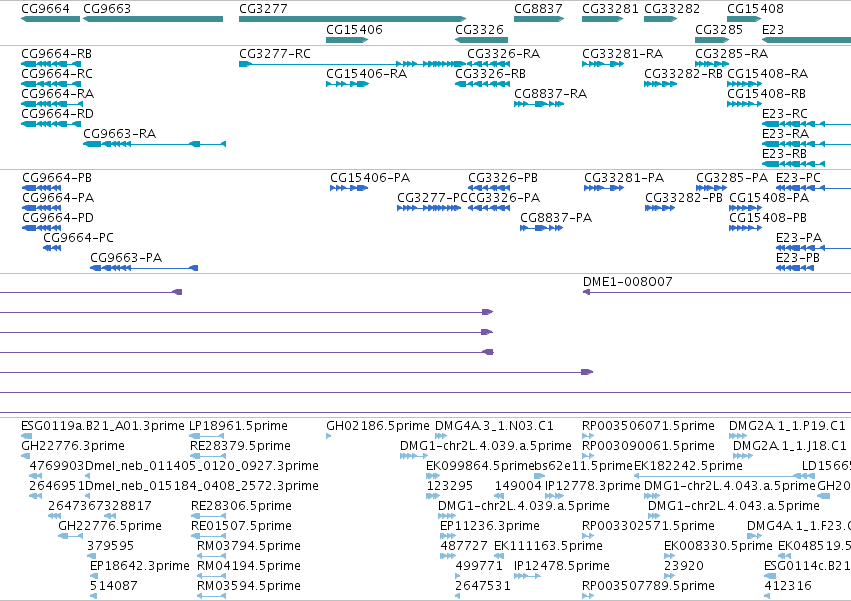
Task: Click the CG15408 gene label
Action: 755,9
